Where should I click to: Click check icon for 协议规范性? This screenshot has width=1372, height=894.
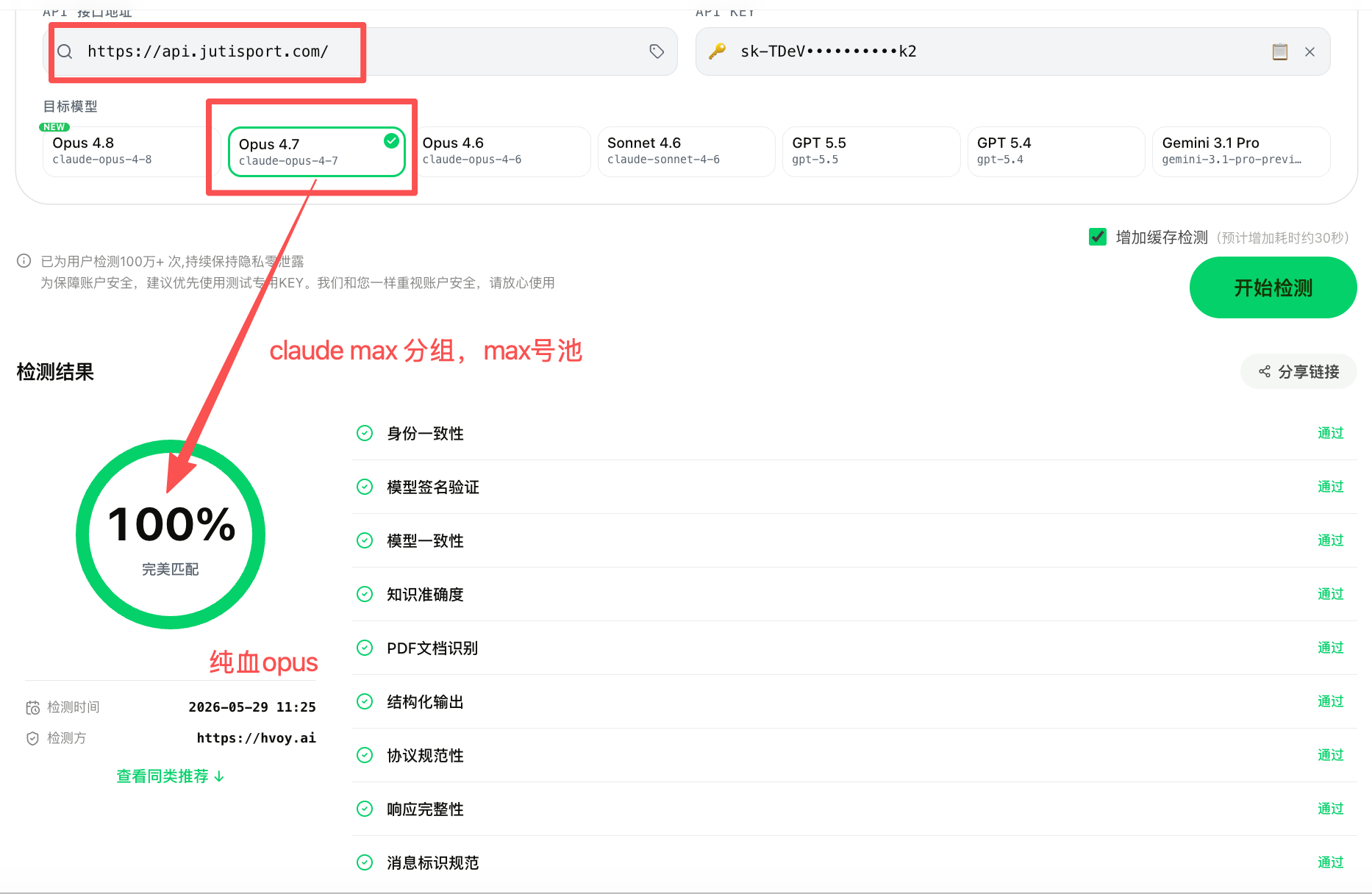pos(365,755)
